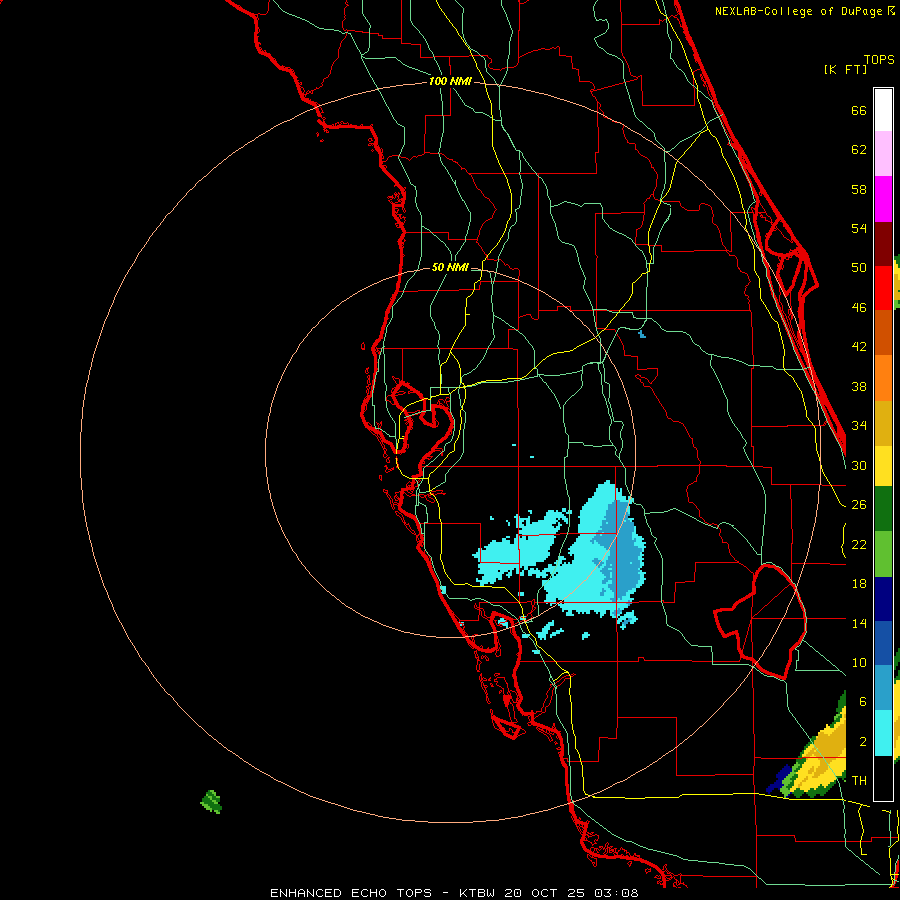Screen dimensions: 900x900
Task: Click the "20 OCT 25" date text
Action: 546,893
